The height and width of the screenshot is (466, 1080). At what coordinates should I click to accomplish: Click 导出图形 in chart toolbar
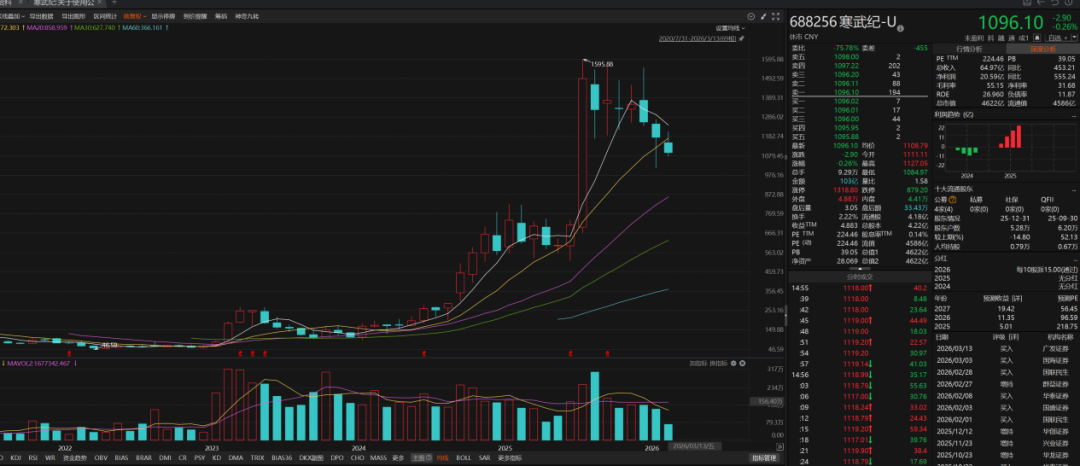74,17
